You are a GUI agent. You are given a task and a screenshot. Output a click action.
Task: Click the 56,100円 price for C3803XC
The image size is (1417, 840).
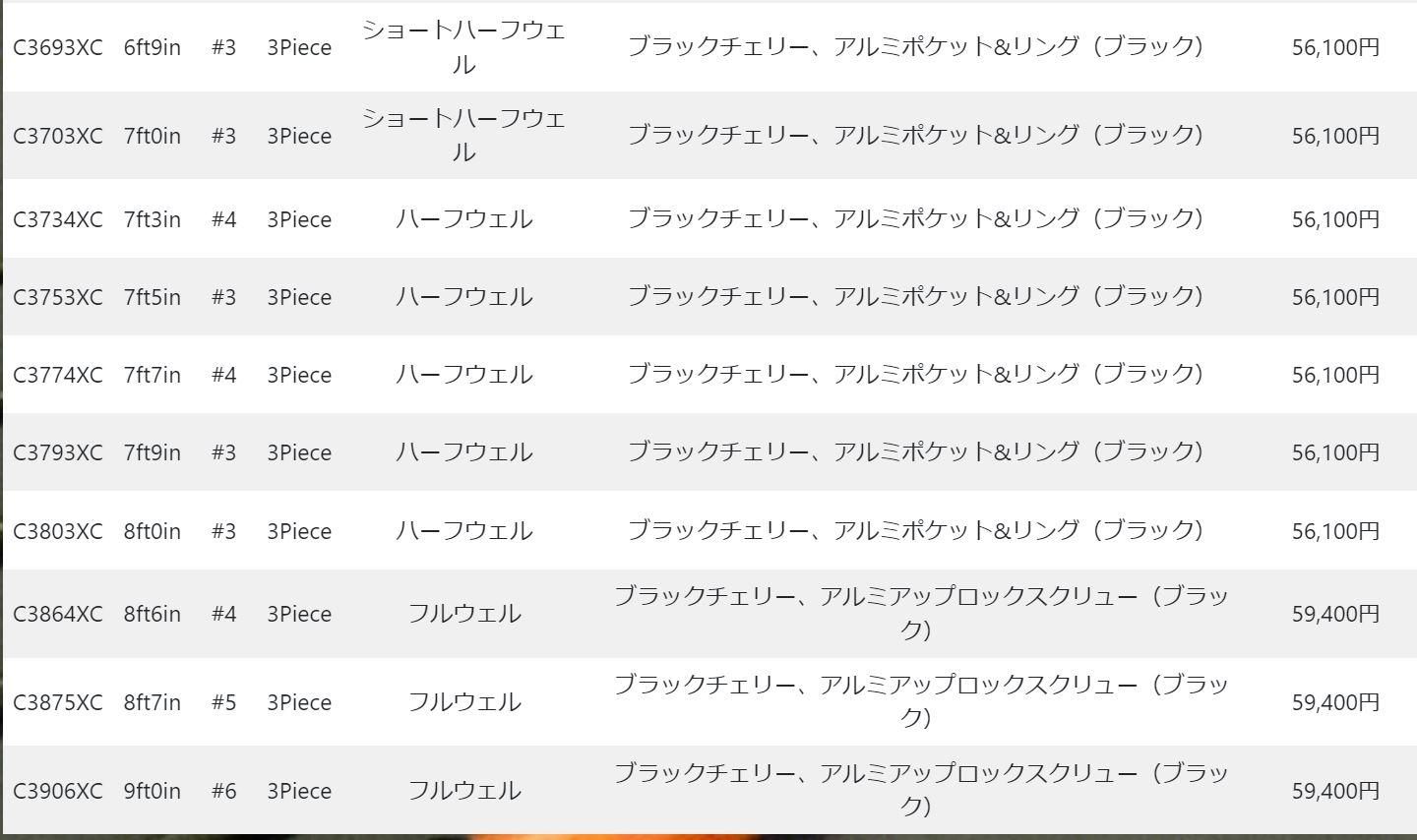coord(1335,531)
